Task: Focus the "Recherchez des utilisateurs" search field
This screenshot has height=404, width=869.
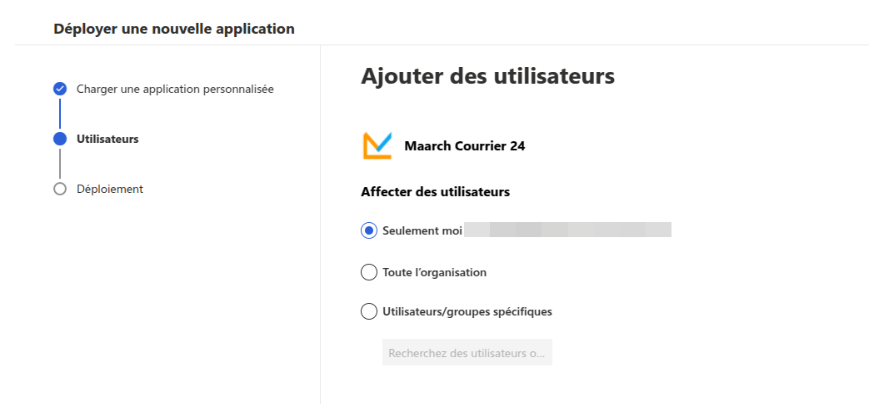Action: pyautogui.click(x=467, y=353)
